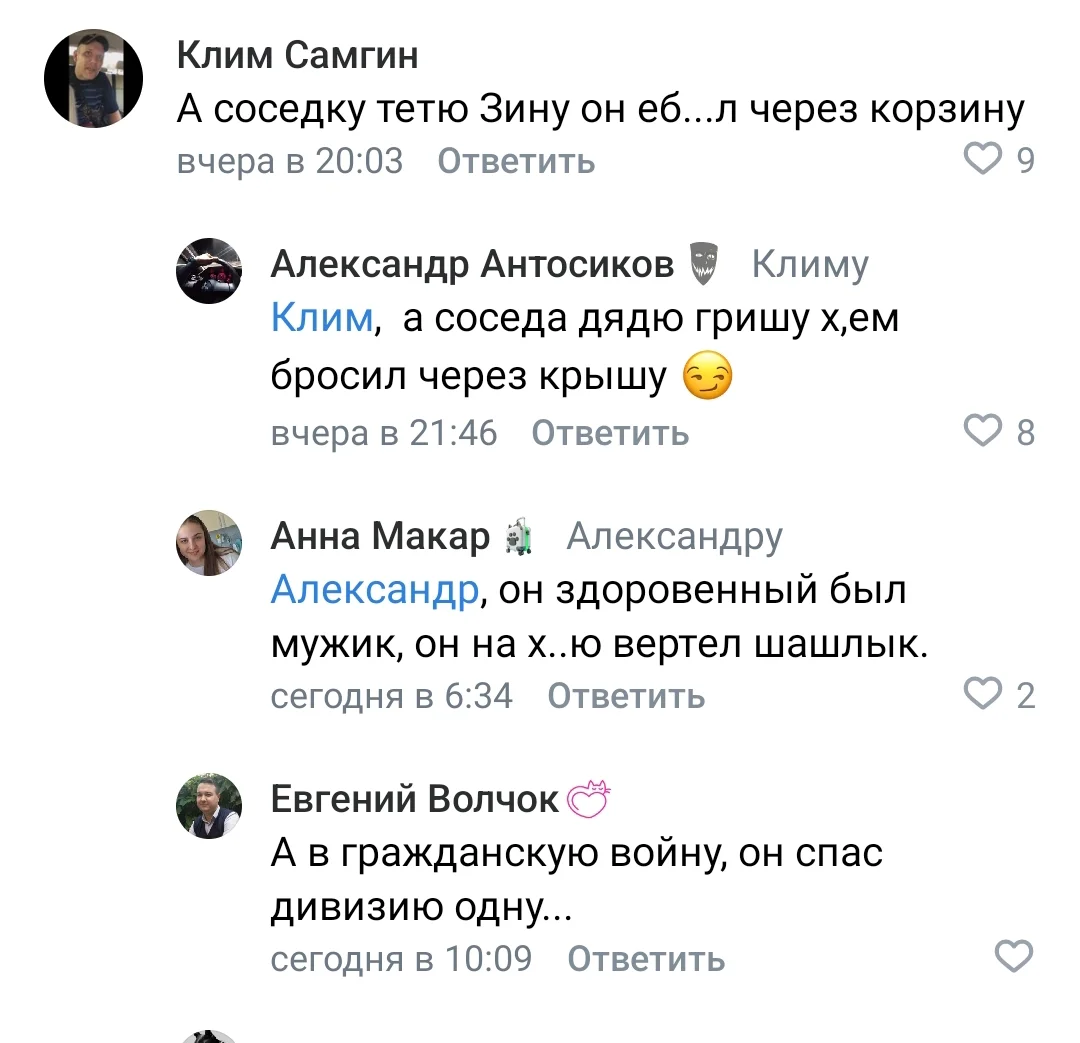Reply to Клим Самгин via Ответить
1080x1043 pixels.
514,160
